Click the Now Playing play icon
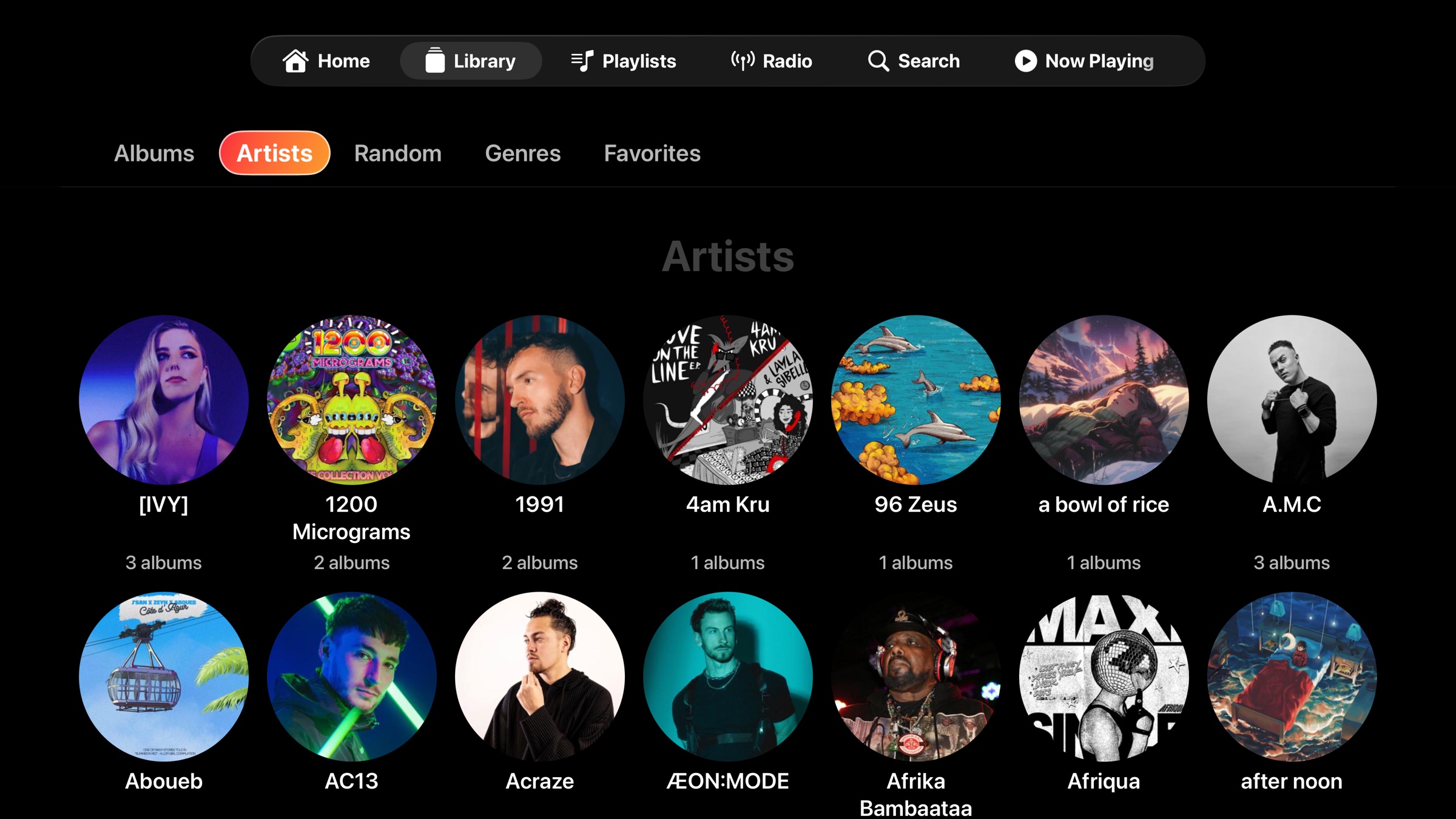Viewport: 1456px width, 819px height. (1026, 60)
